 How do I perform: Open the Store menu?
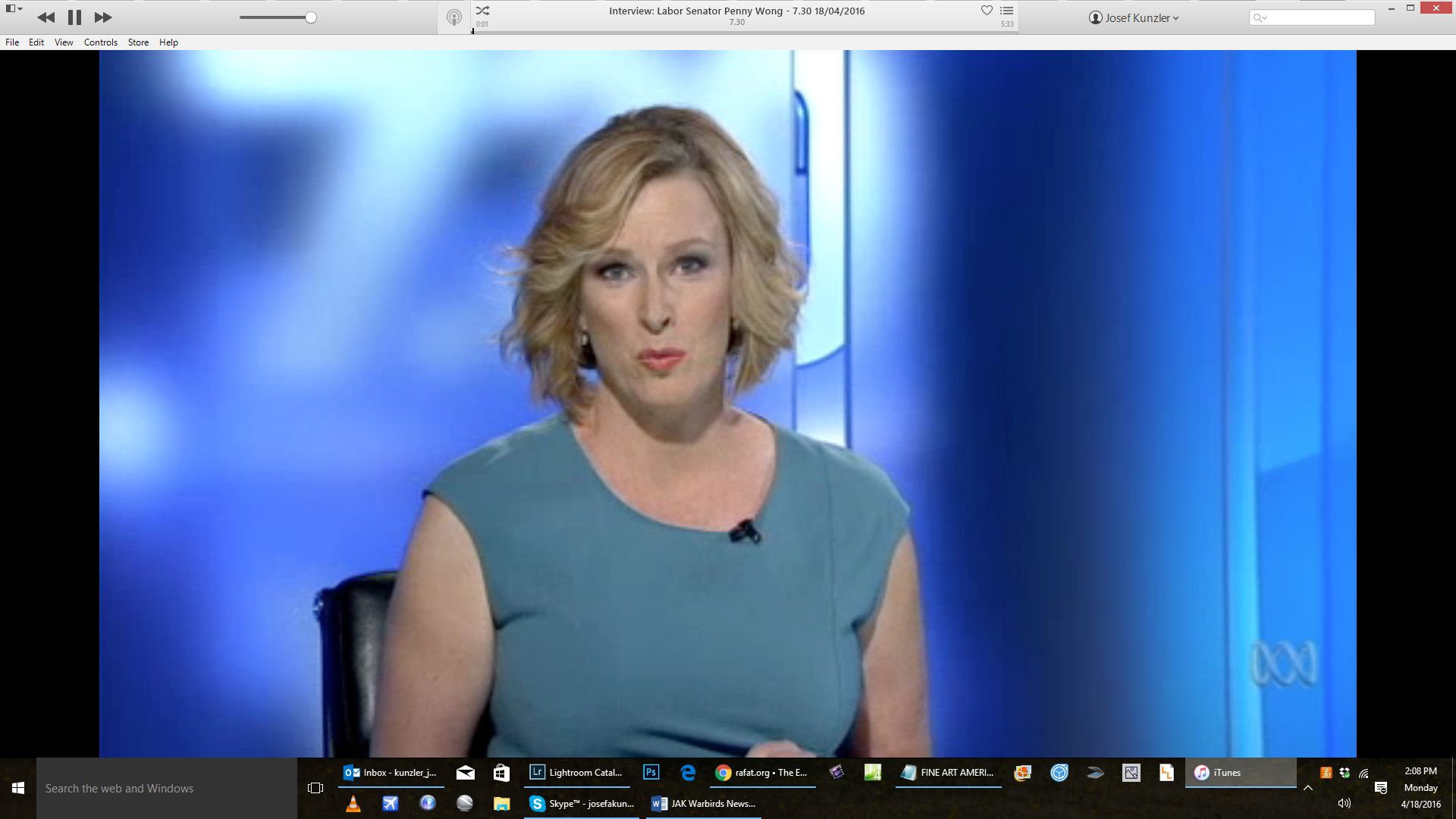[x=138, y=42]
